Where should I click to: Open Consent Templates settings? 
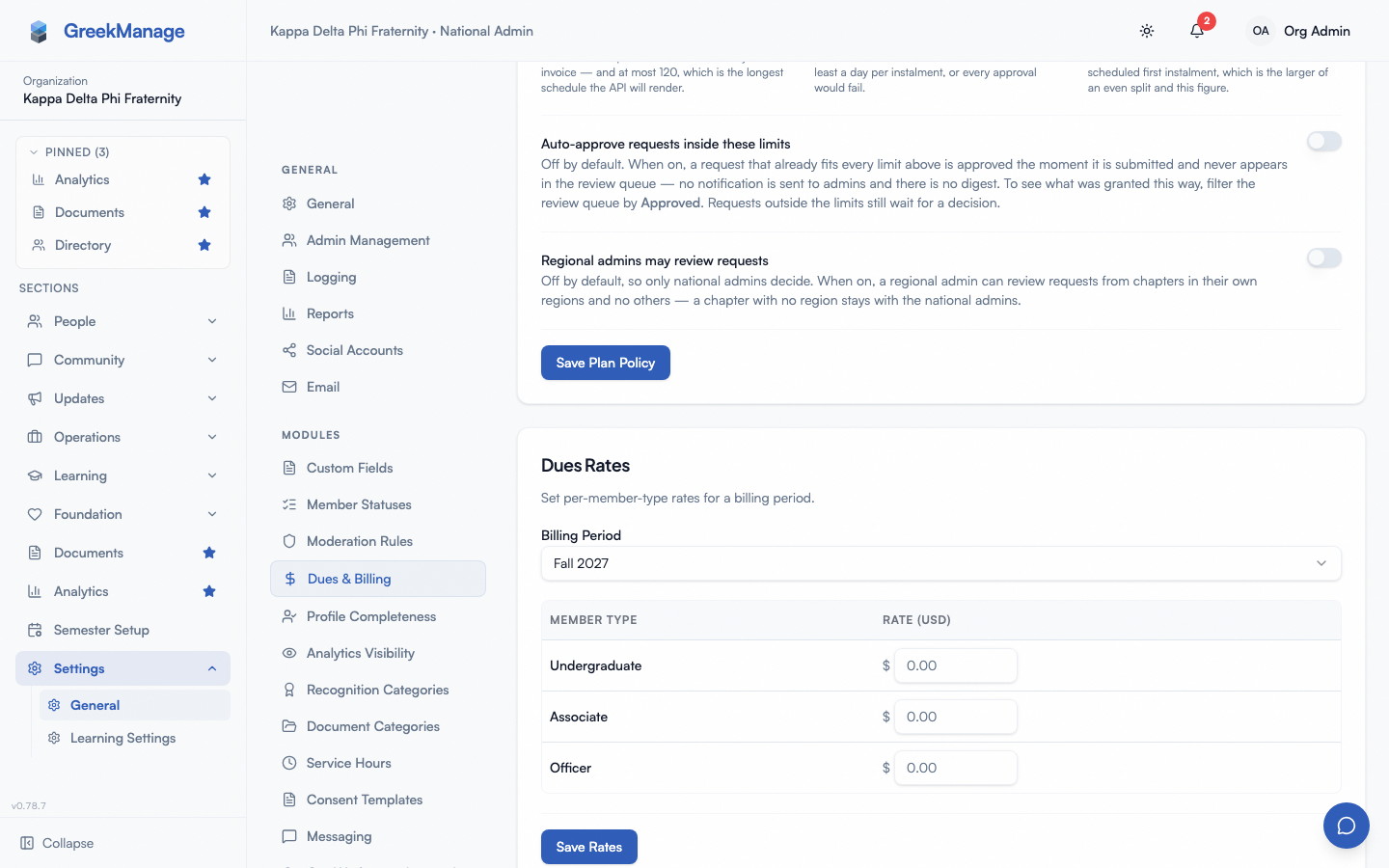tap(378, 800)
